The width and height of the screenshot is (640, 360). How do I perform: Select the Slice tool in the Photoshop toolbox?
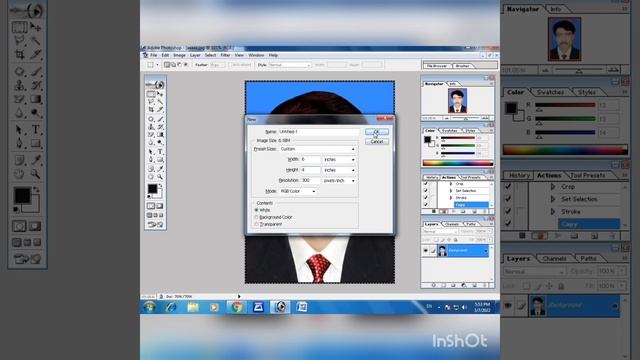(160, 109)
